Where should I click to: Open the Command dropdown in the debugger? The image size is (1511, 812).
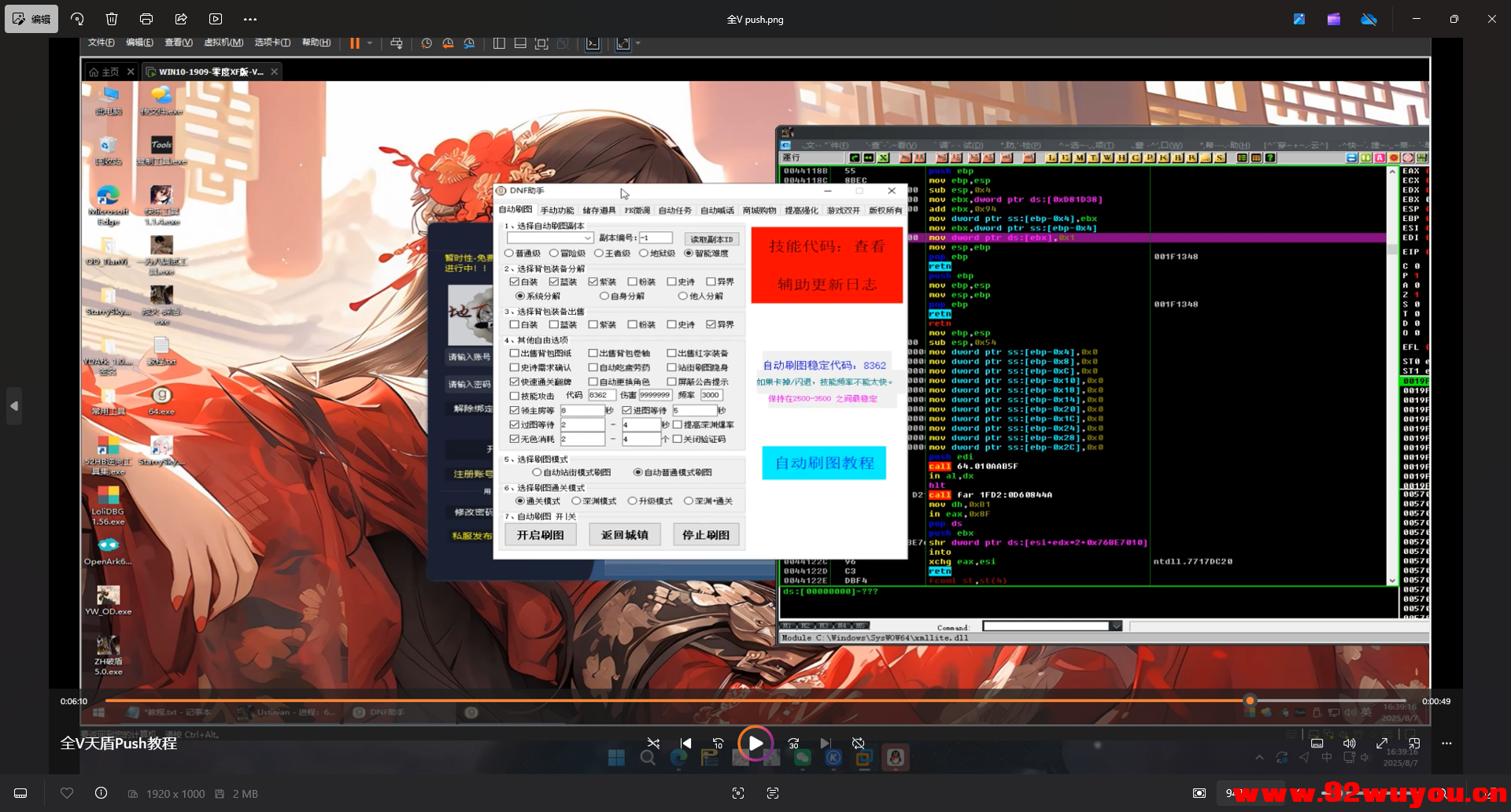1115,626
